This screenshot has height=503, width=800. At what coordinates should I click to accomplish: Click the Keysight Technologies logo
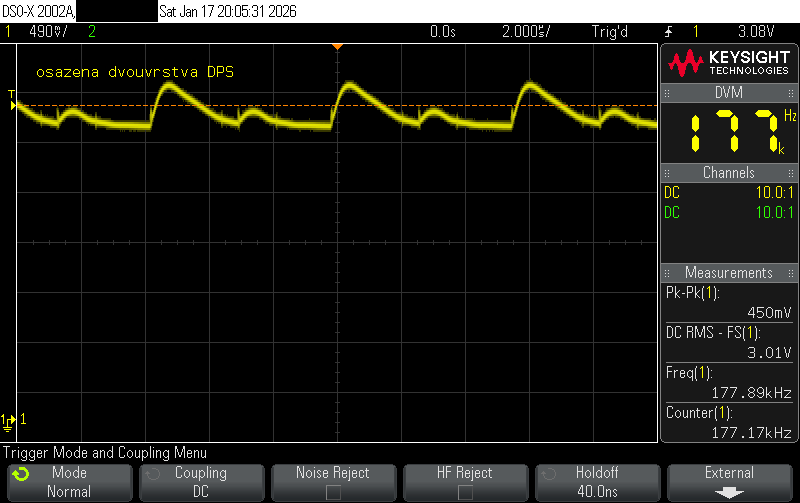click(729, 64)
